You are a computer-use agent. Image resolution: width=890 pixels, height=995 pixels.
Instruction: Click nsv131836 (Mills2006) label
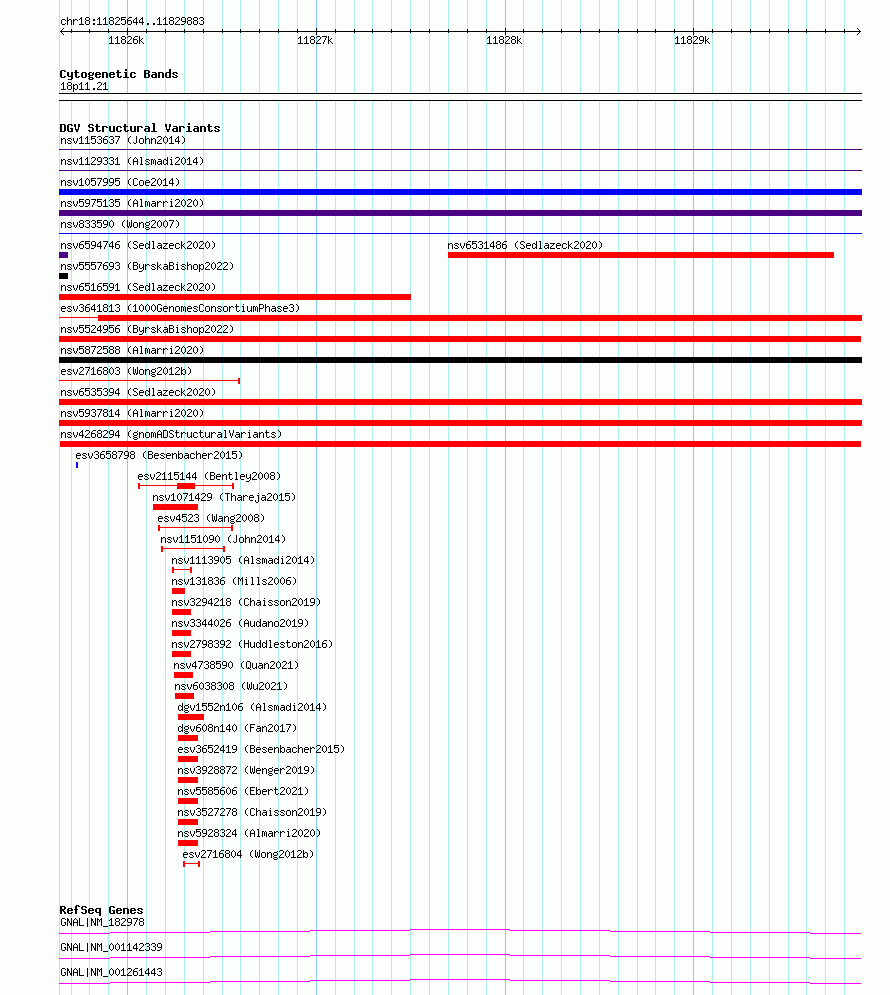(234, 581)
